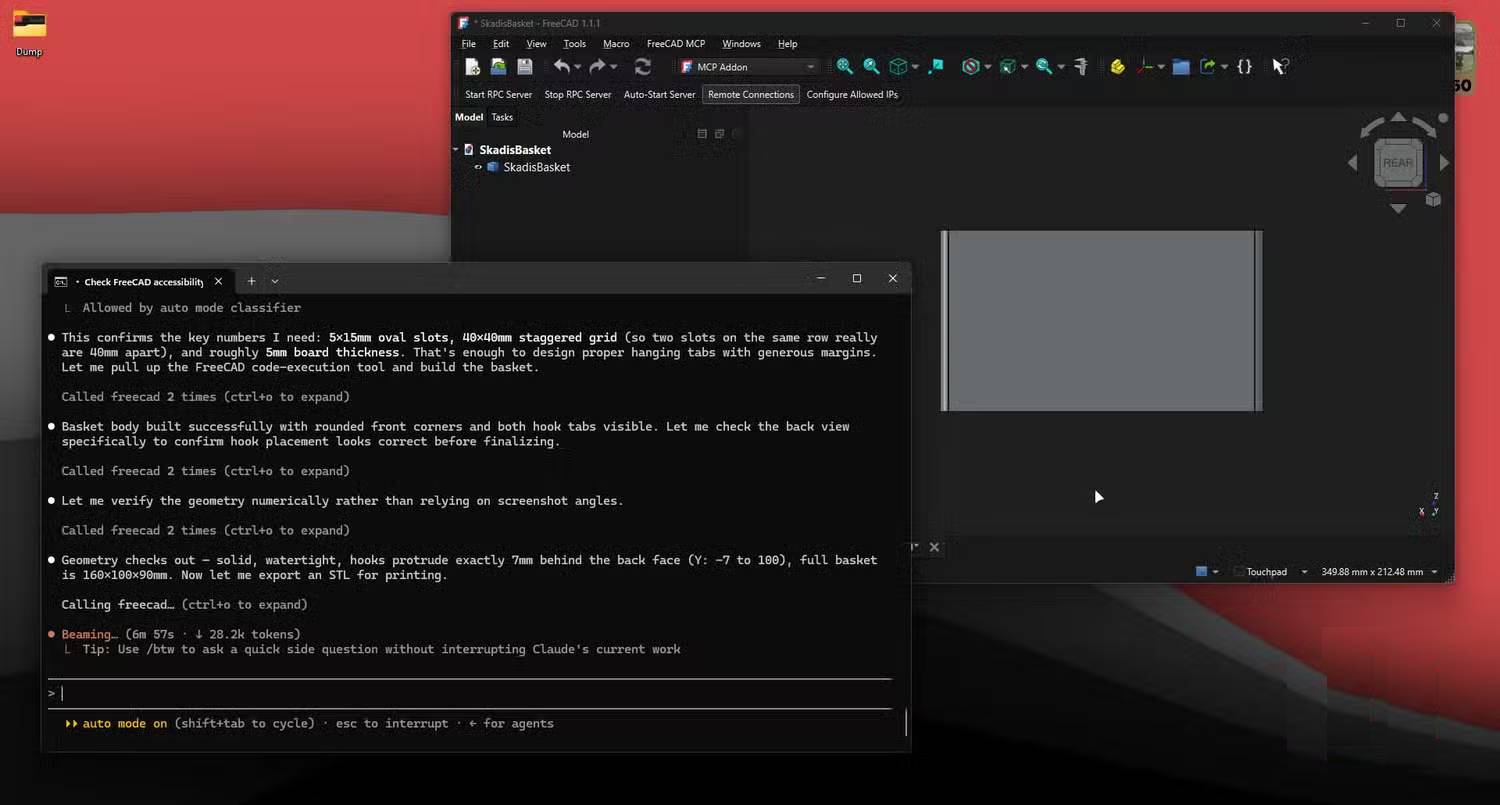Open the draw style dropdown arrow
Image resolution: width=1500 pixels, height=805 pixels.
[x=987, y=67]
